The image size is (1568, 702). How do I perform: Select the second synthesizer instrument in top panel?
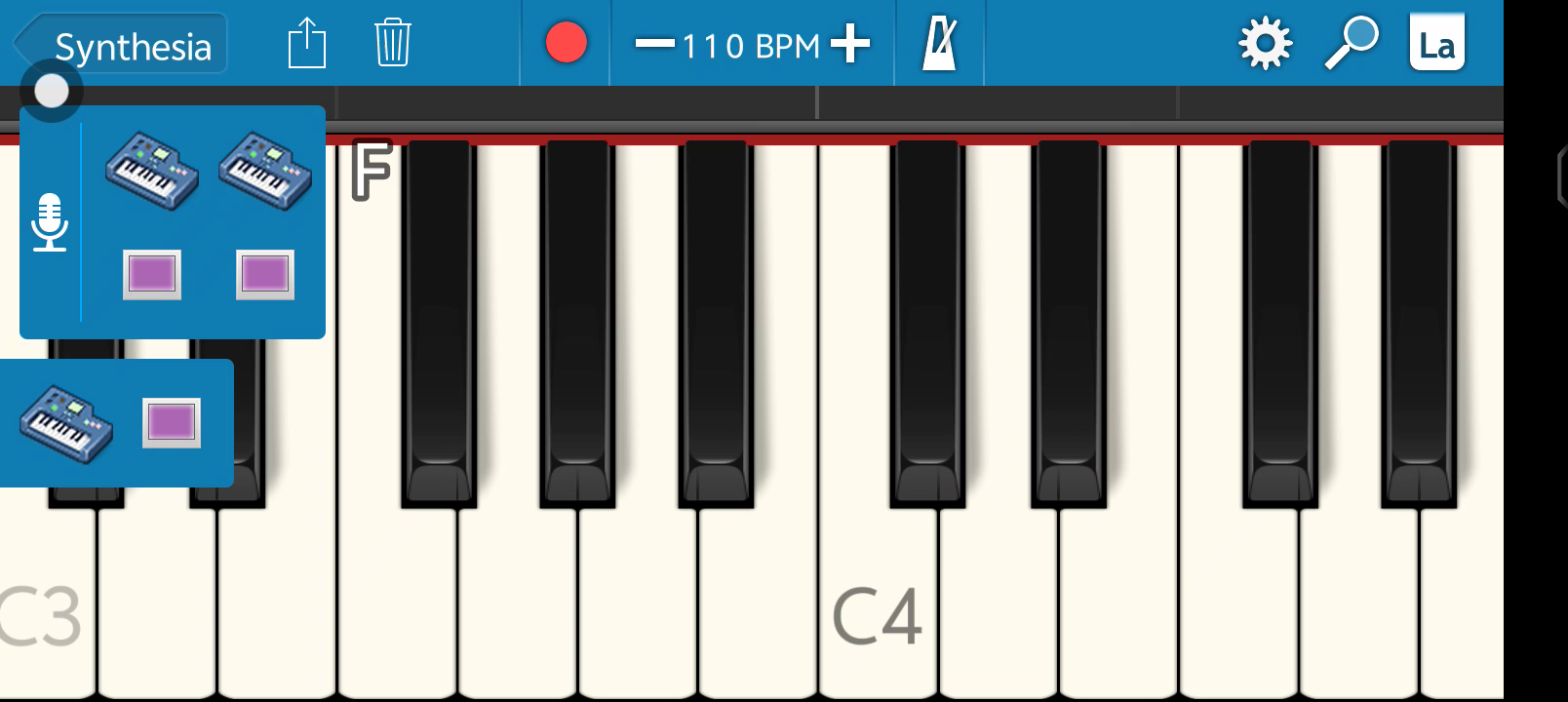pyautogui.click(x=264, y=171)
